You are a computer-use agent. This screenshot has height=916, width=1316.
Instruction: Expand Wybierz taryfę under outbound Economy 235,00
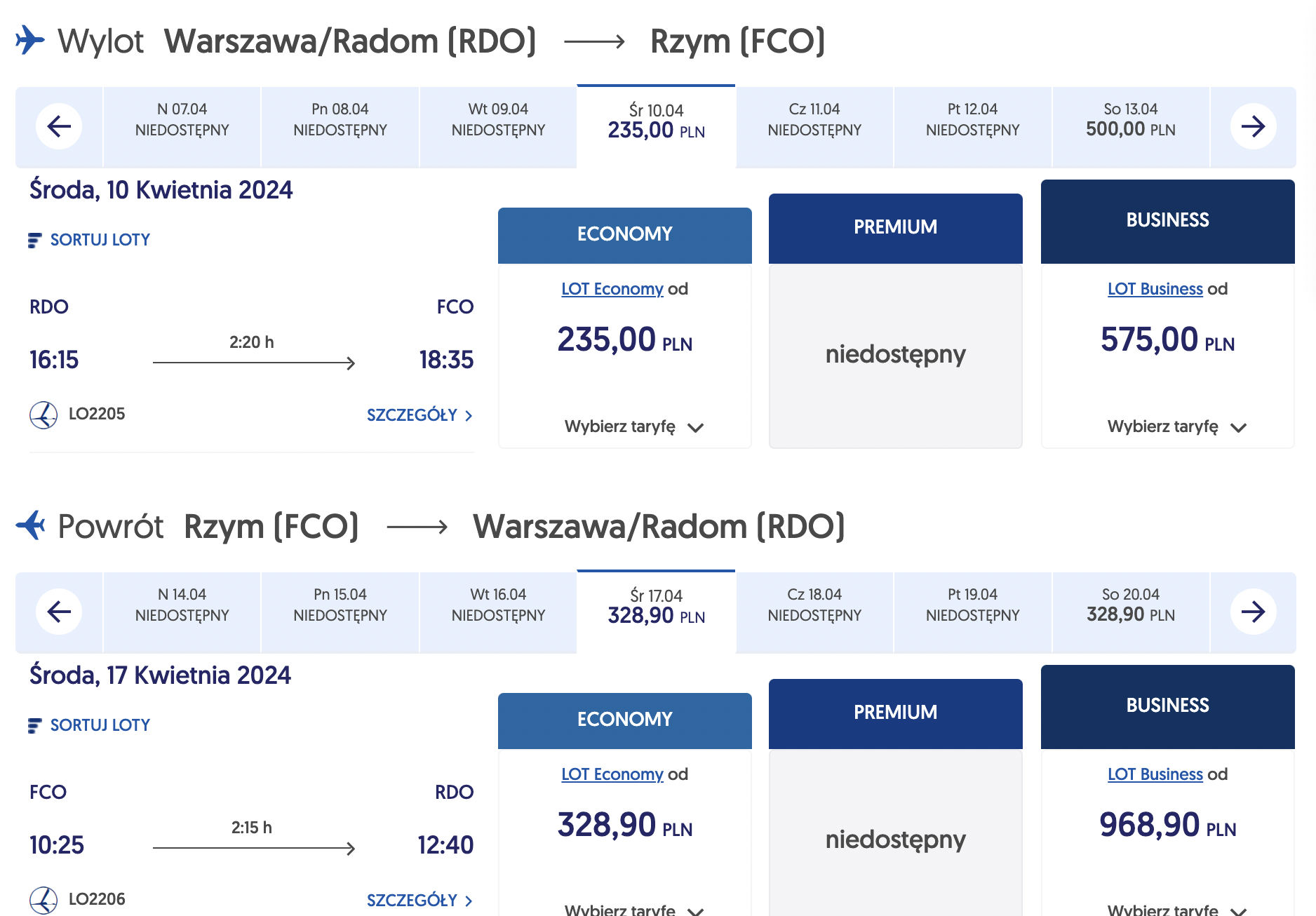pos(633,426)
